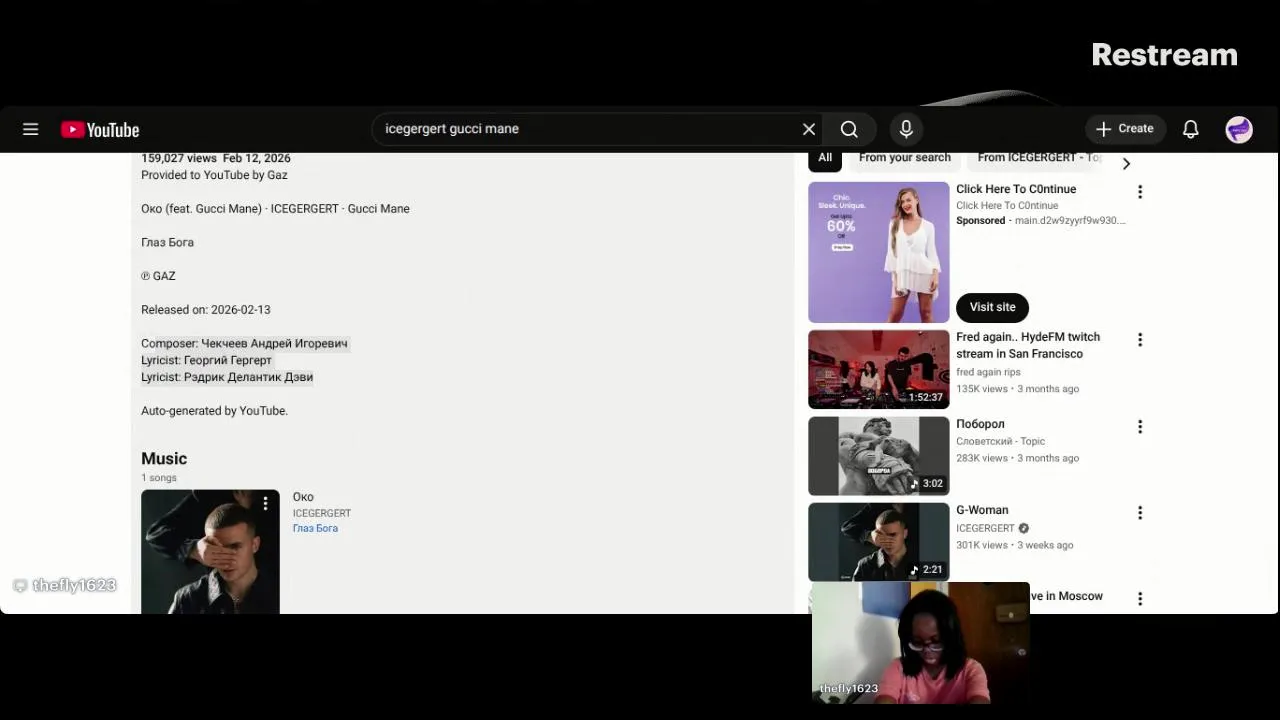Open G-Woman video thumbnail

pos(878,542)
